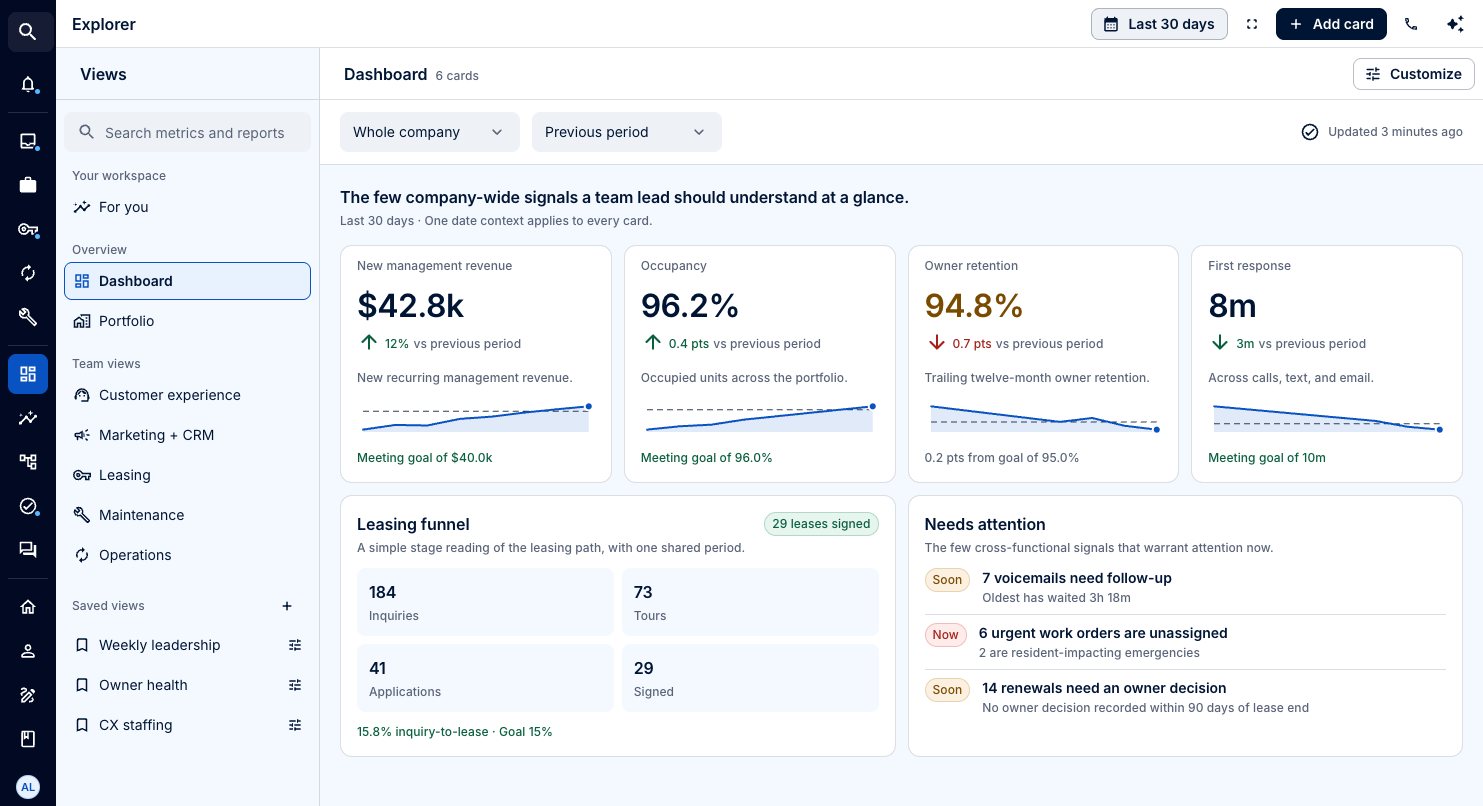The image size is (1483, 806).
Task: Click the phone icon in top bar
Action: [1411, 24]
